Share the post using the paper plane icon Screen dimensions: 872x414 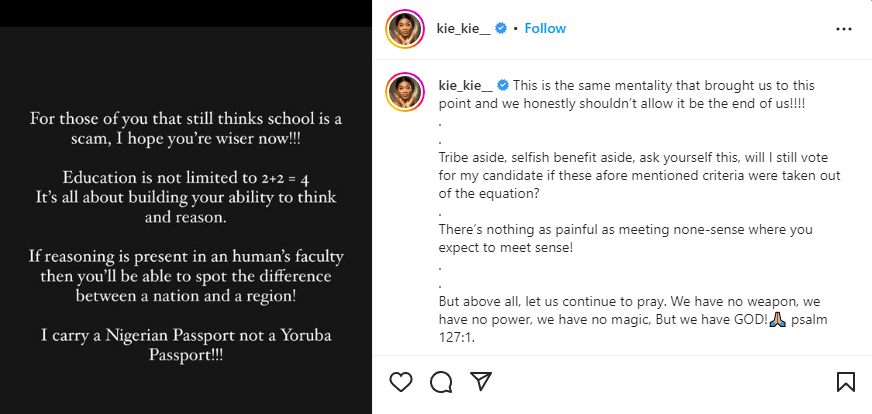[481, 382]
